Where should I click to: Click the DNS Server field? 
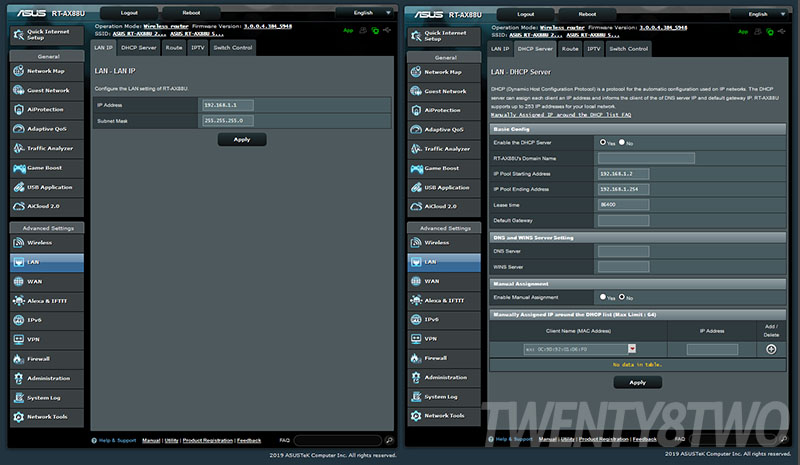click(x=623, y=251)
